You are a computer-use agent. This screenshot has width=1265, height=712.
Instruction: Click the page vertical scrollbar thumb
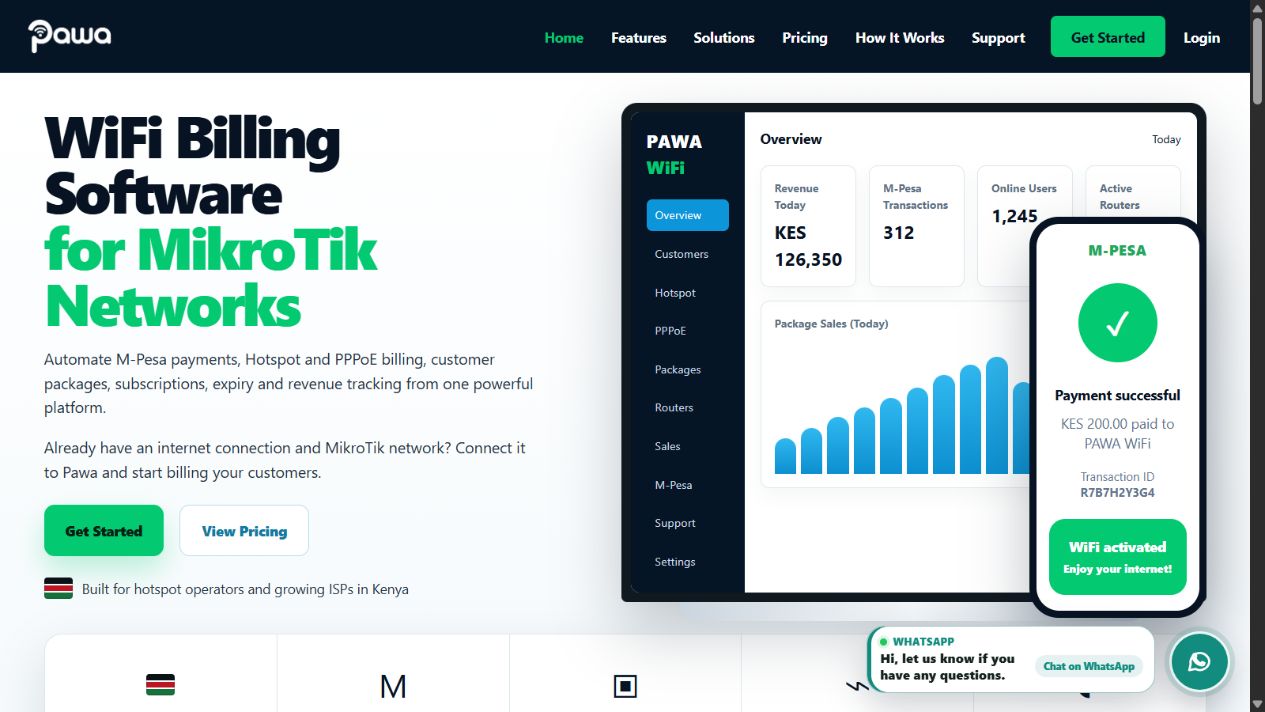click(x=1257, y=62)
